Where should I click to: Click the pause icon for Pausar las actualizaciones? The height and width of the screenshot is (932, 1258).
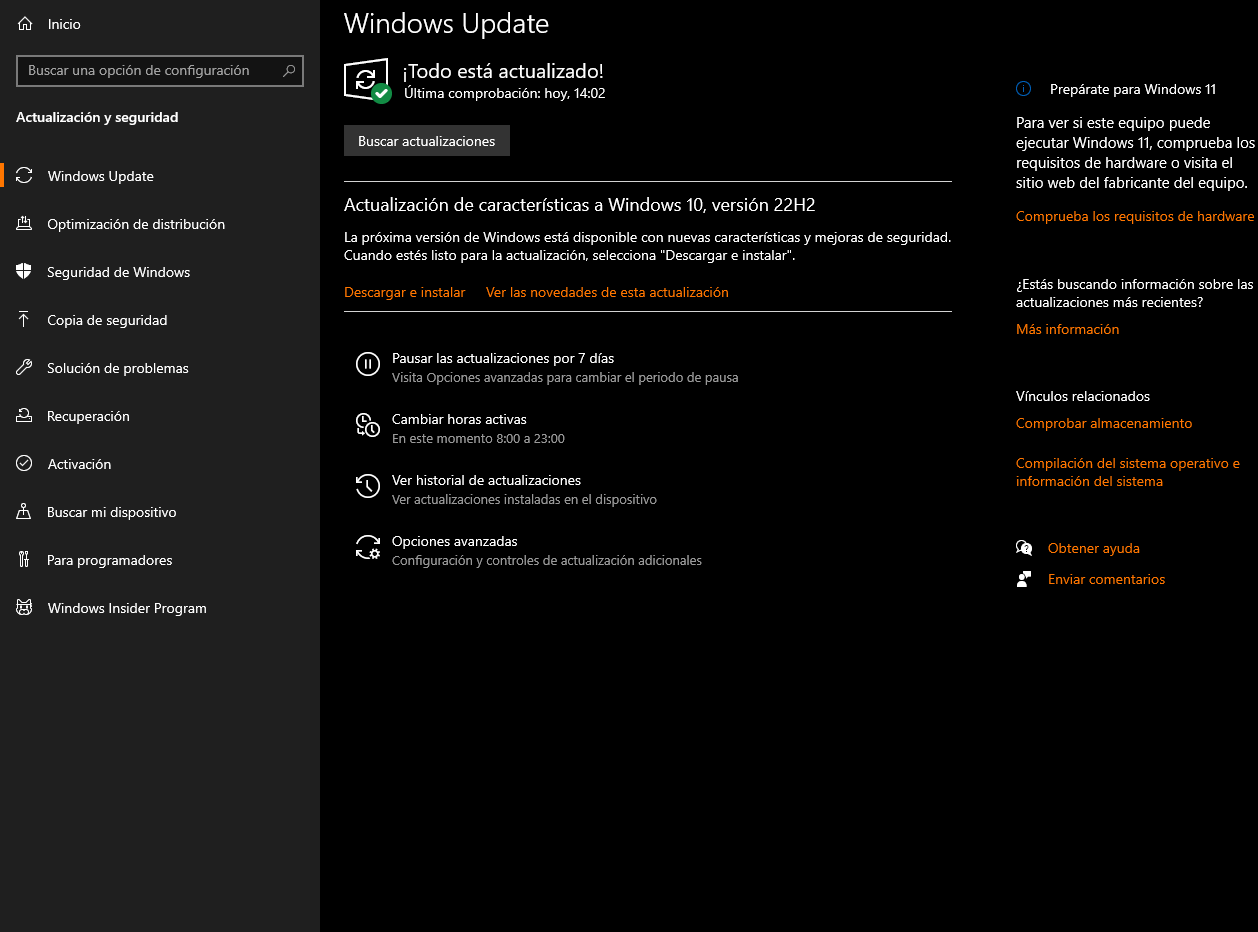(x=368, y=365)
